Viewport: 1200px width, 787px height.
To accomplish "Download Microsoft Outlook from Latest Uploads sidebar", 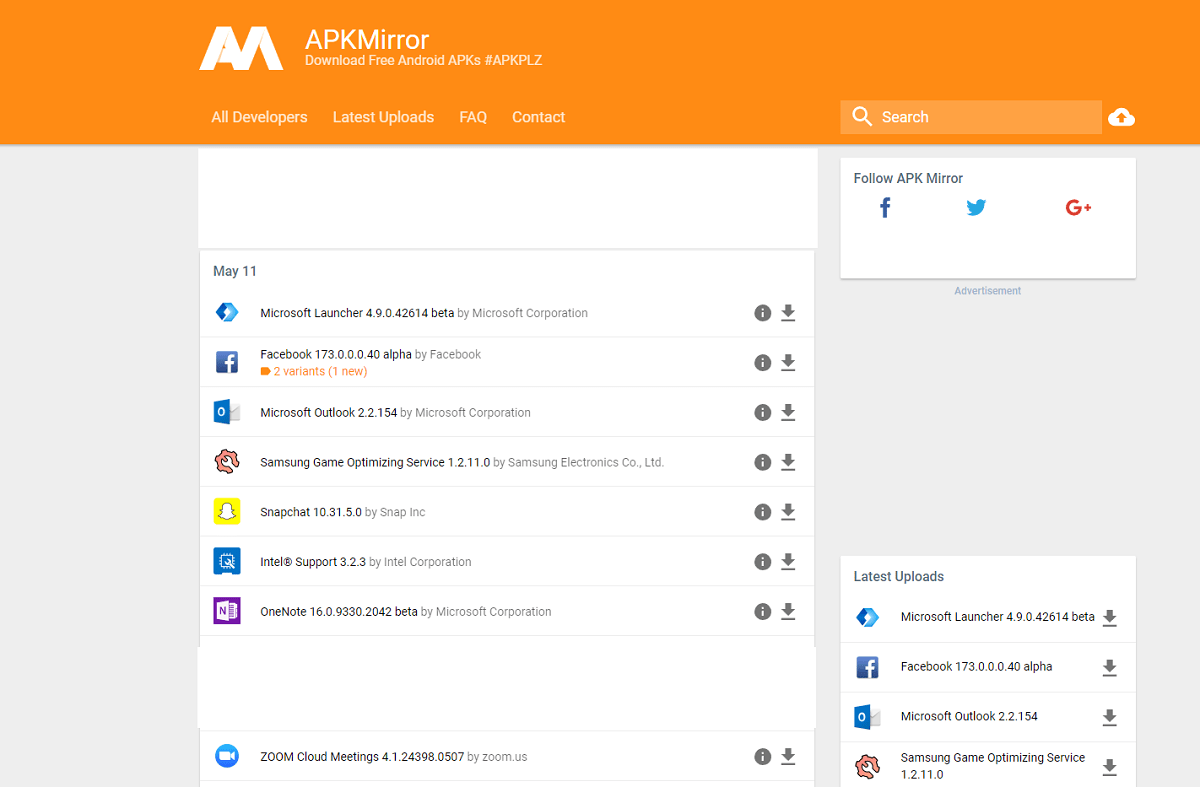I will pyautogui.click(x=1109, y=717).
